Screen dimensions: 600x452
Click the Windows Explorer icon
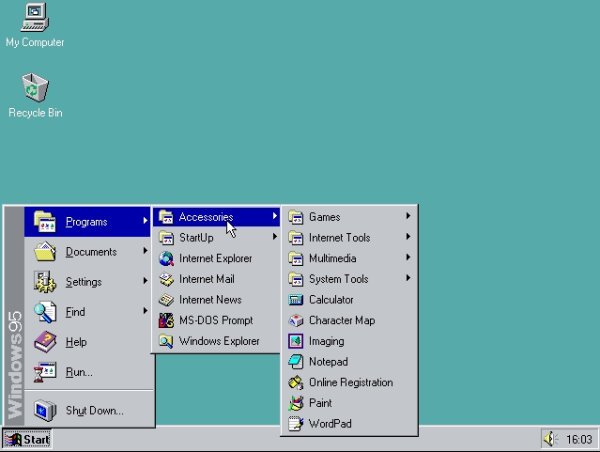click(166, 341)
